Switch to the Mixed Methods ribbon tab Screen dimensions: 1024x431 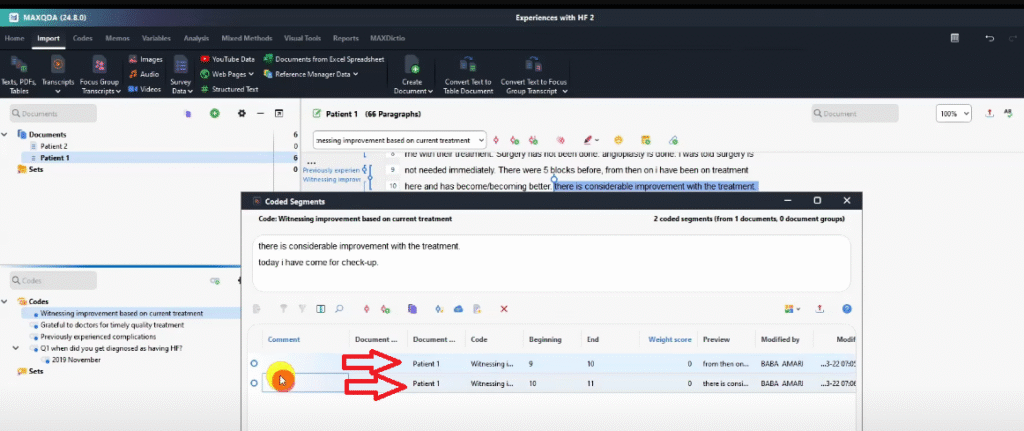tap(248, 39)
